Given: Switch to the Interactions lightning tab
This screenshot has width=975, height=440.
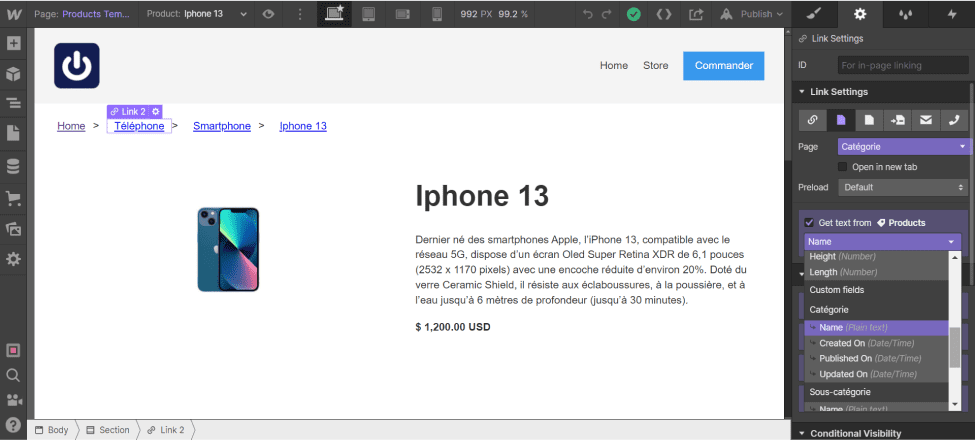Looking at the screenshot, I should [952, 14].
